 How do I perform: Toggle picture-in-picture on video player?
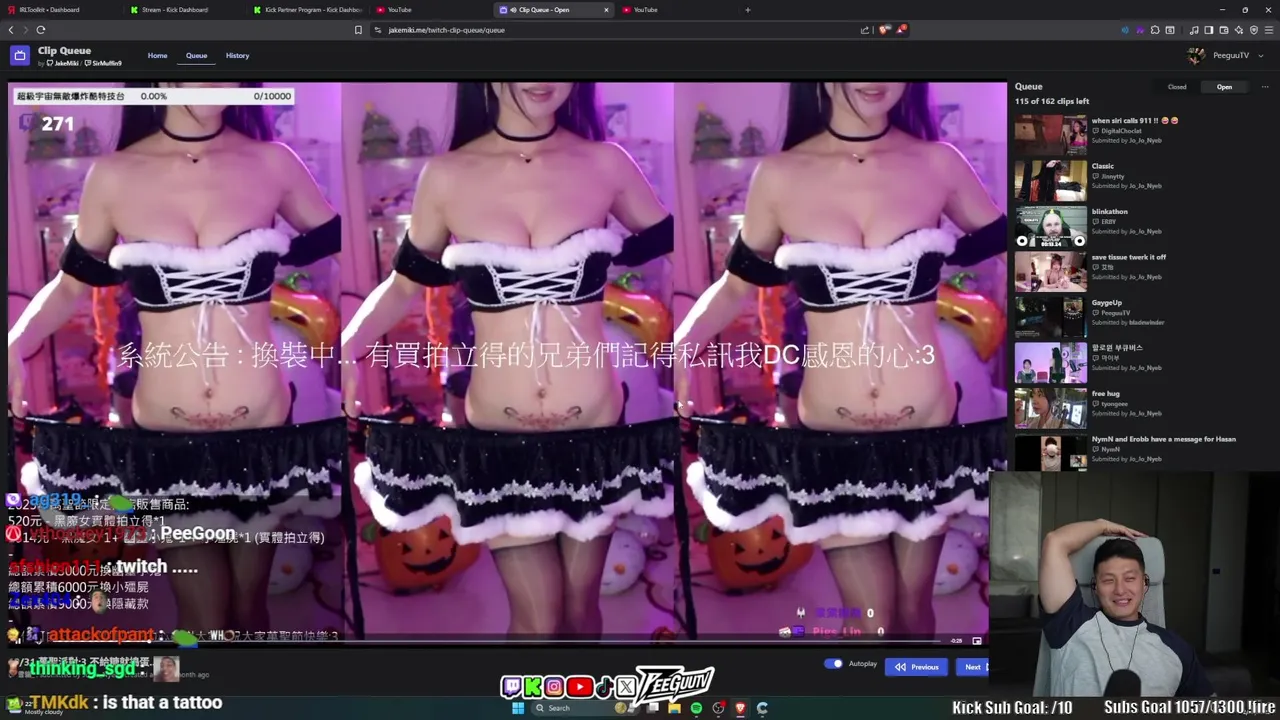(x=977, y=641)
